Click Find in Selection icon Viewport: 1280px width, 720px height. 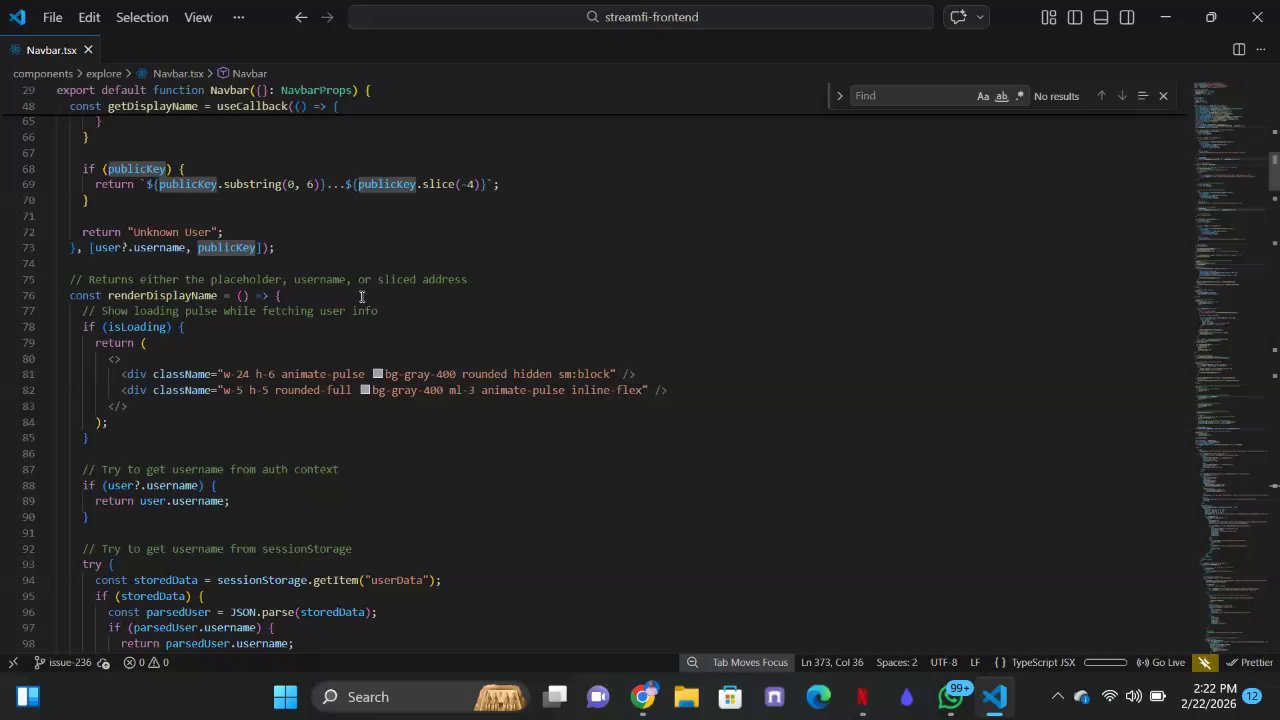[1142, 96]
